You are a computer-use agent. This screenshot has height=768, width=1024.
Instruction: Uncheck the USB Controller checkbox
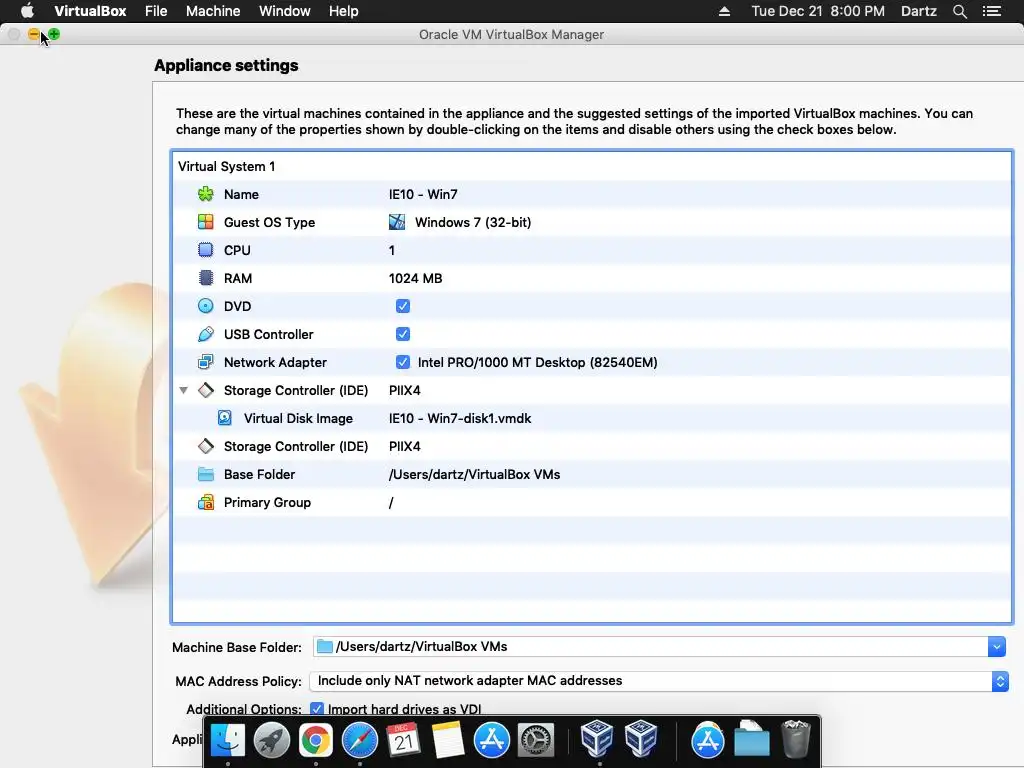pos(403,334)
